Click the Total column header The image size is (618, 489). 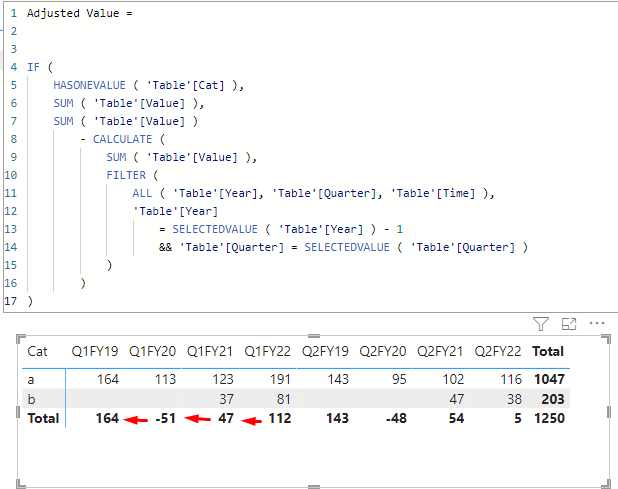[548, 351]
